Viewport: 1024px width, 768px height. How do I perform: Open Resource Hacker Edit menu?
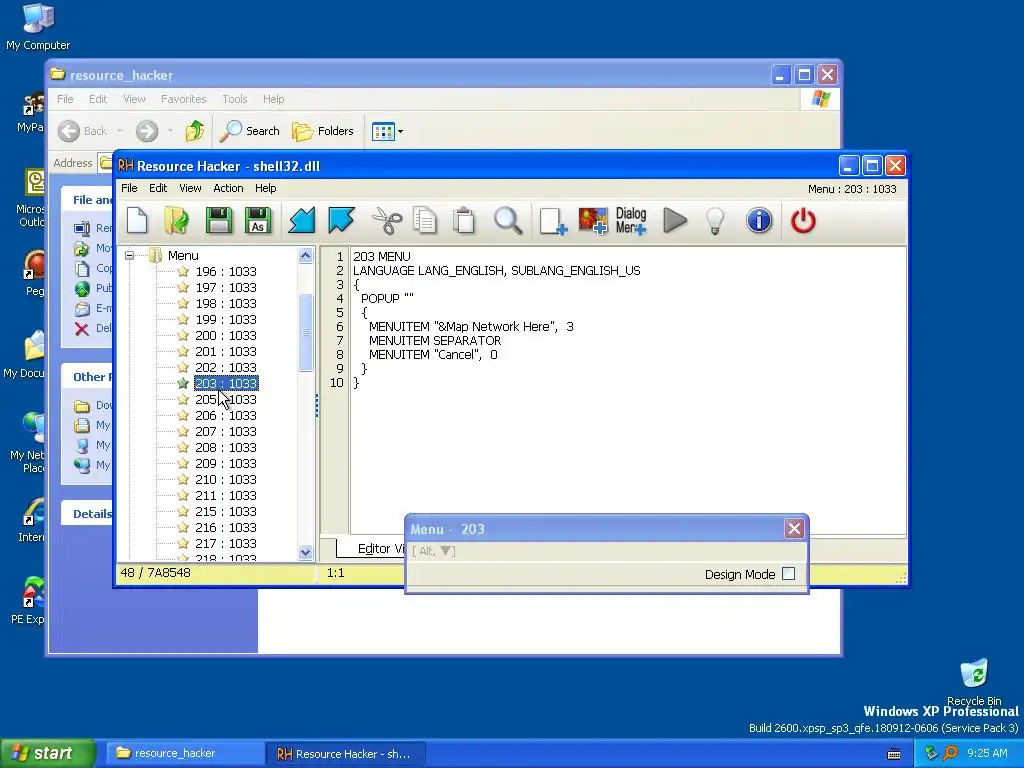pos(158,188)
